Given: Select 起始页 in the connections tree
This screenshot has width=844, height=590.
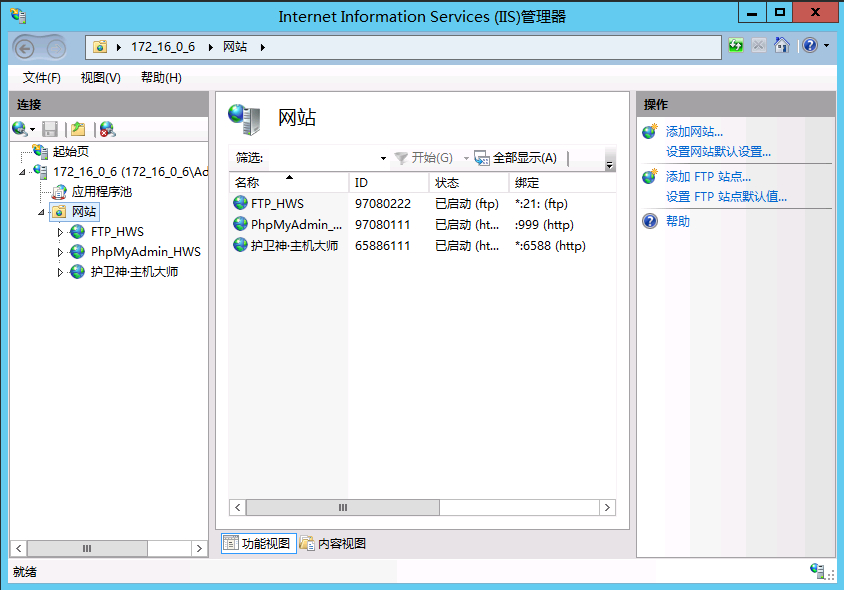Looking at the screenshot, I should tap(71, 152).
